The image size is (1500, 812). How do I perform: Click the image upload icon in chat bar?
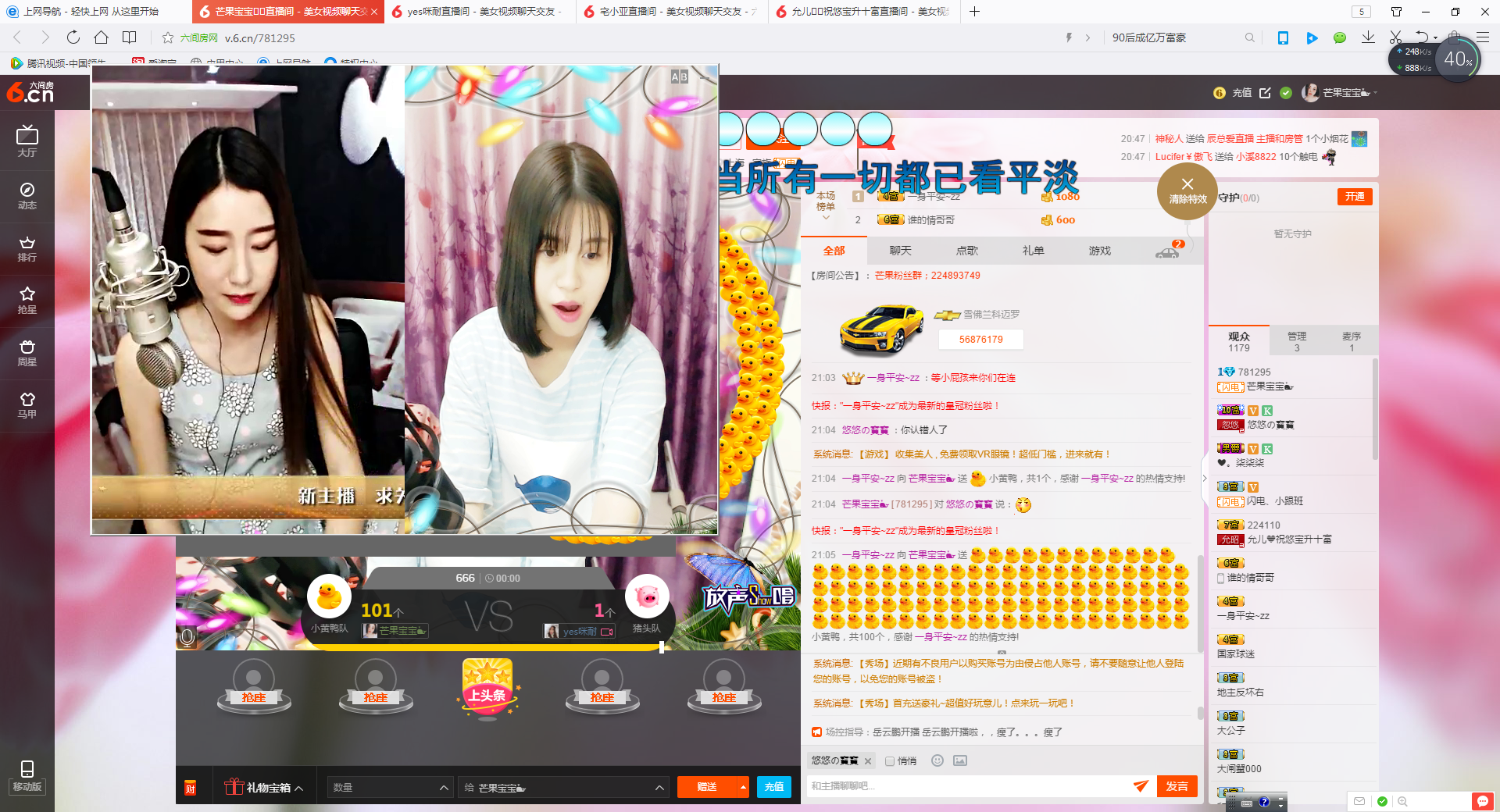click(x=960, y=760)
